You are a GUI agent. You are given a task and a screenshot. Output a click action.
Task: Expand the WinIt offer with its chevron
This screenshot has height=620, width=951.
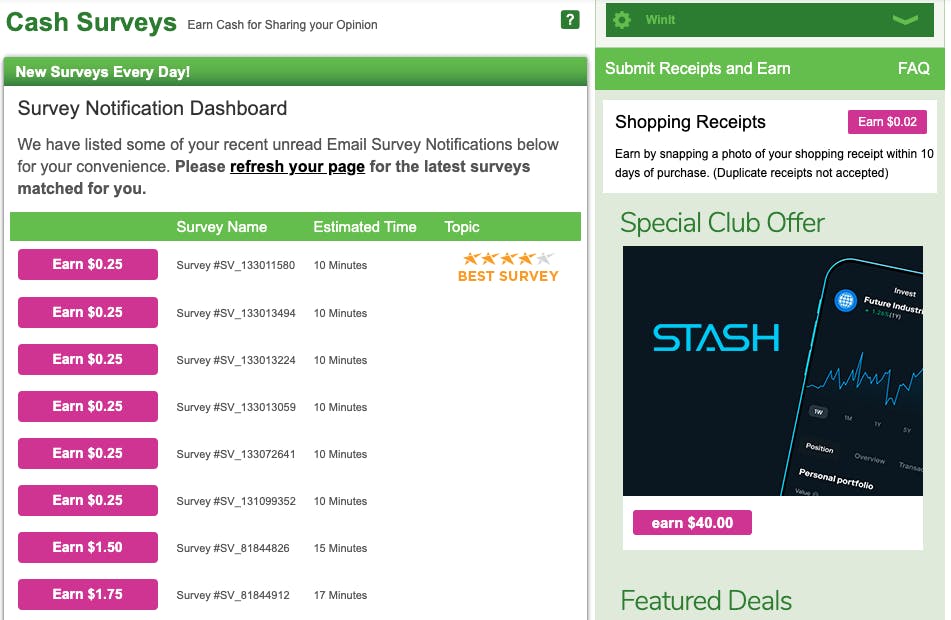(x=906, y=19)
